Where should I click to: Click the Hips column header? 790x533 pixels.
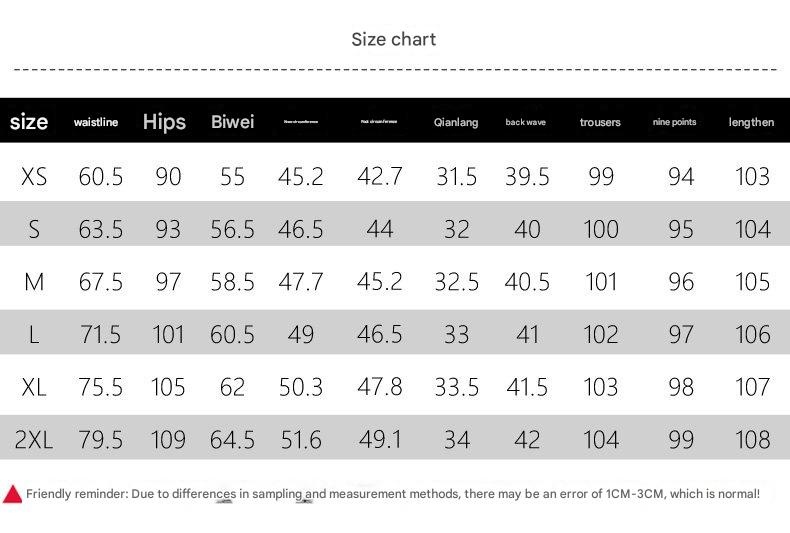pyautogui.click(x=164, y=122)
